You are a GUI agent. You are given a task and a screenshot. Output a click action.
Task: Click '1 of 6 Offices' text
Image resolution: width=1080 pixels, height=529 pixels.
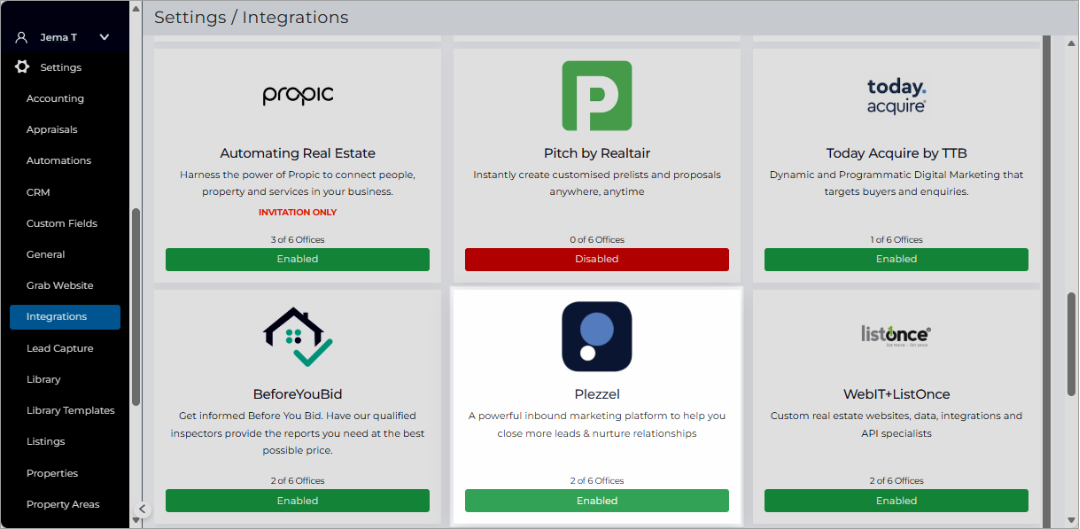[896, 240]
